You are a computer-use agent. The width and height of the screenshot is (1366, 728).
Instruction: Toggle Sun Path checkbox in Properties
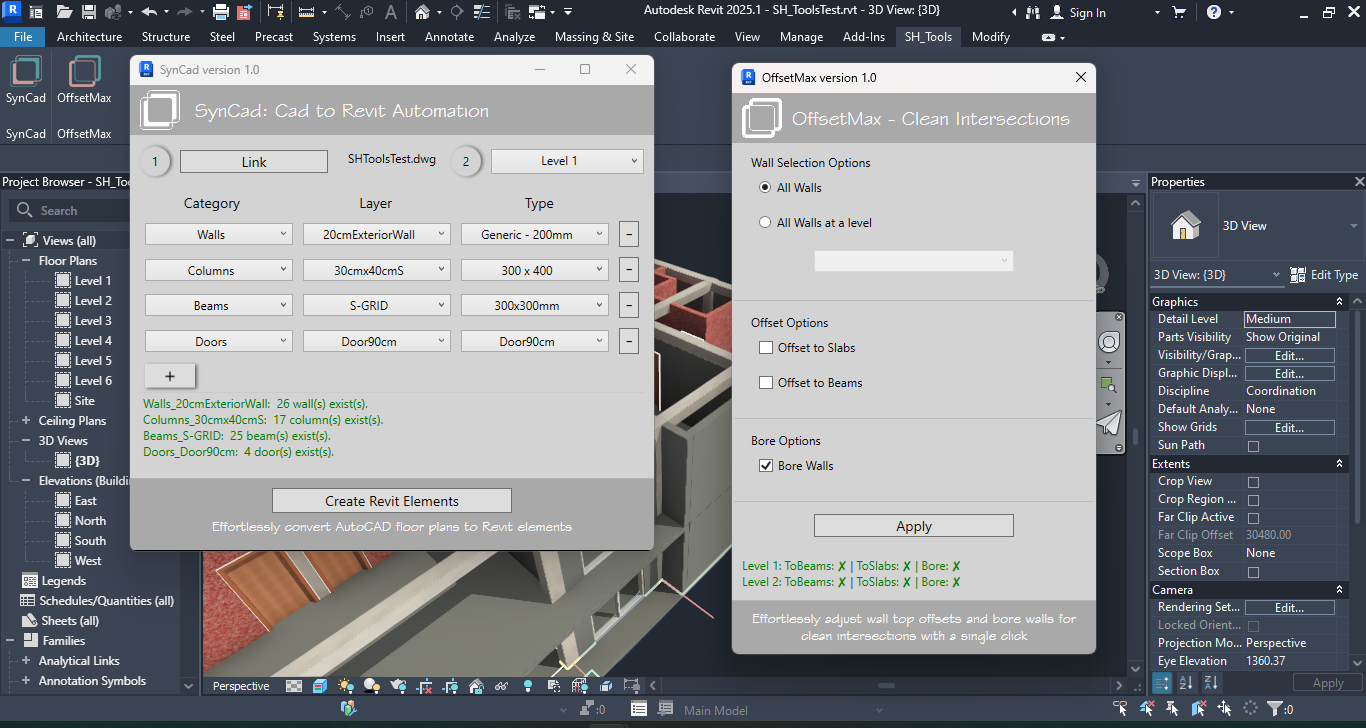tap(1253, 446)
